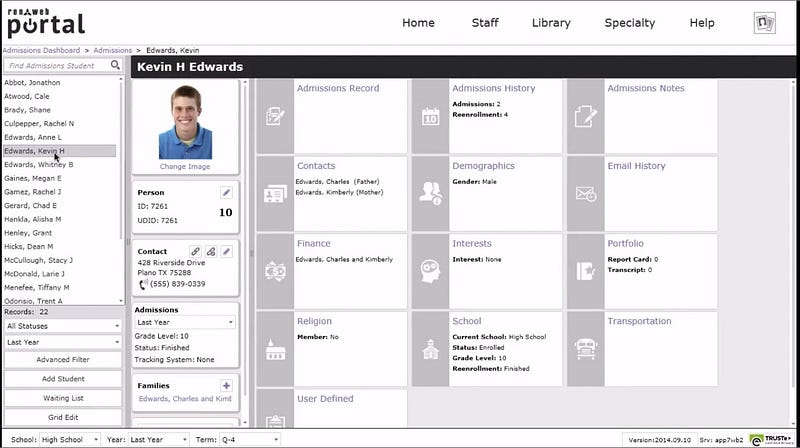Select Edwards, Whitney B in list

pos(39,165)
